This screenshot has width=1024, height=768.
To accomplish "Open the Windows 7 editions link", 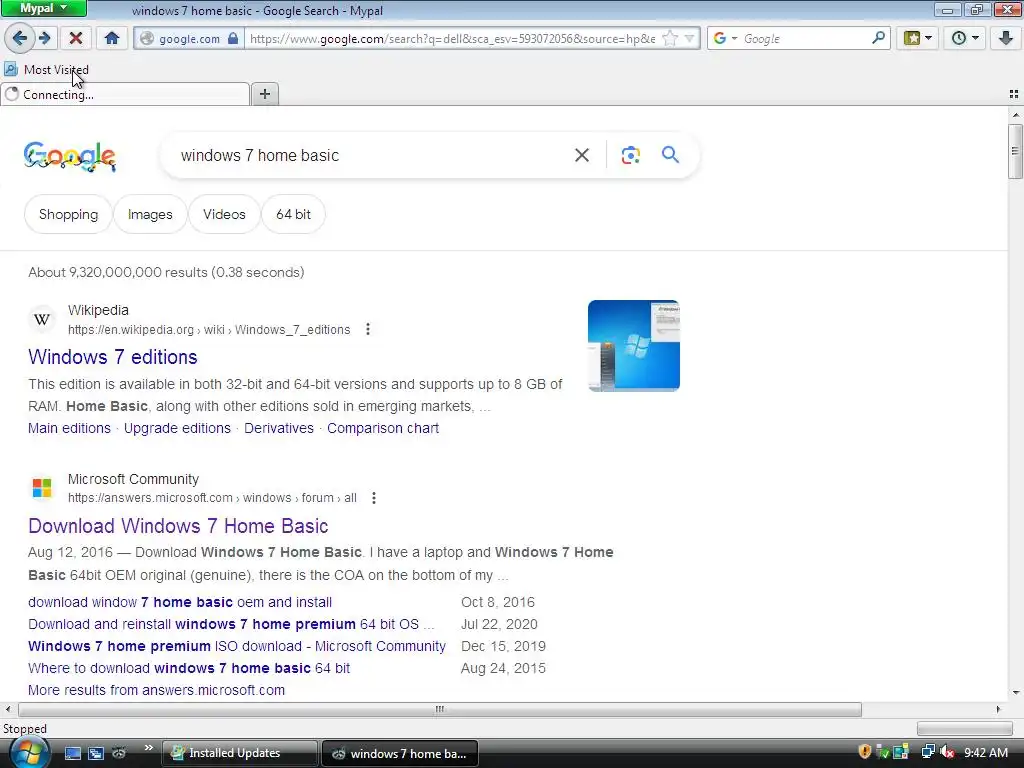I will 112,357.
